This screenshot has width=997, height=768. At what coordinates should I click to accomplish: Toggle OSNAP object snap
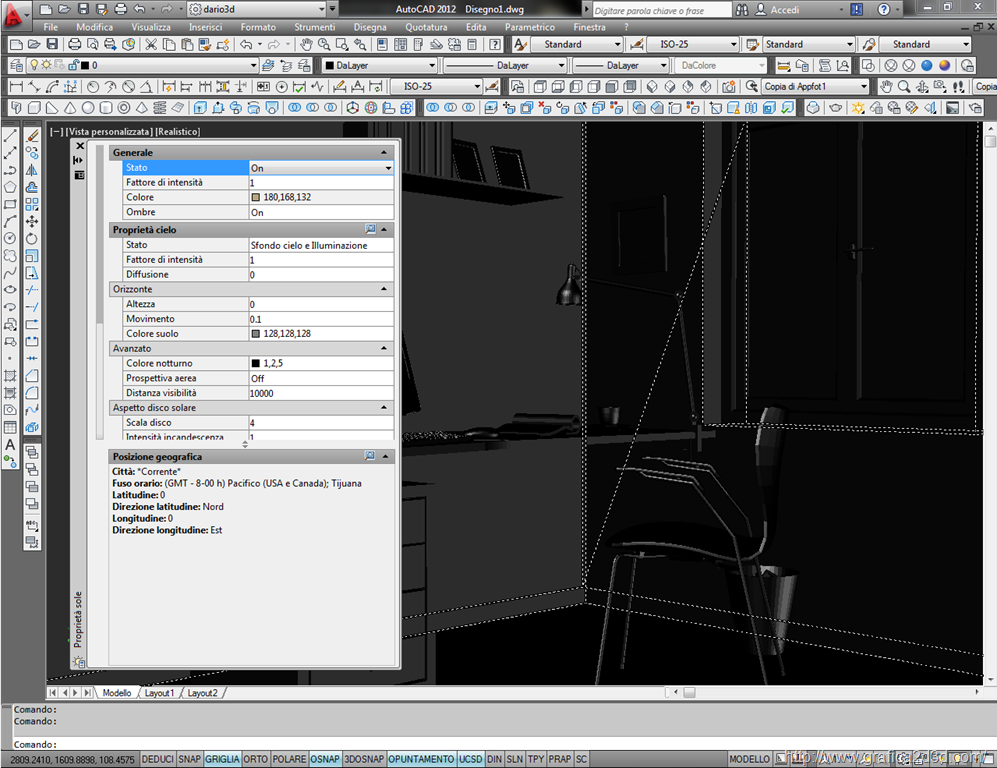(324, 760)
